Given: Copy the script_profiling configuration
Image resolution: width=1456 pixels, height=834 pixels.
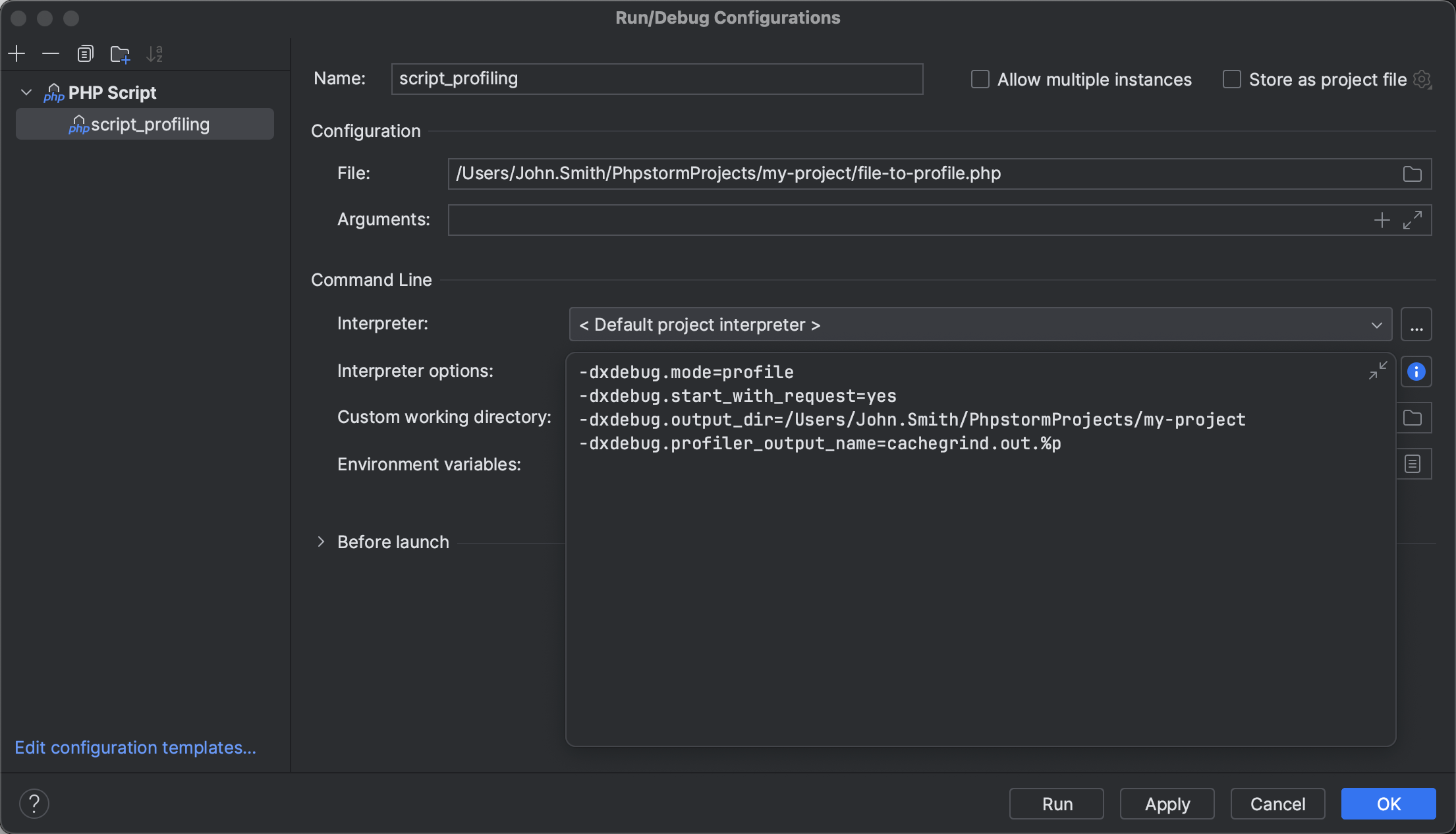Looking at the screenshot, I should [85, 53].
